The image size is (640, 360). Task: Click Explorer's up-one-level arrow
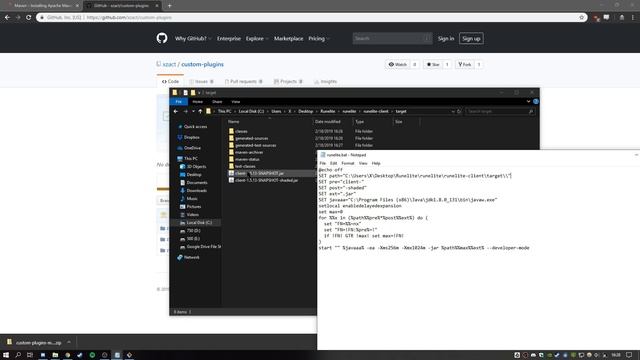point(200,111)
